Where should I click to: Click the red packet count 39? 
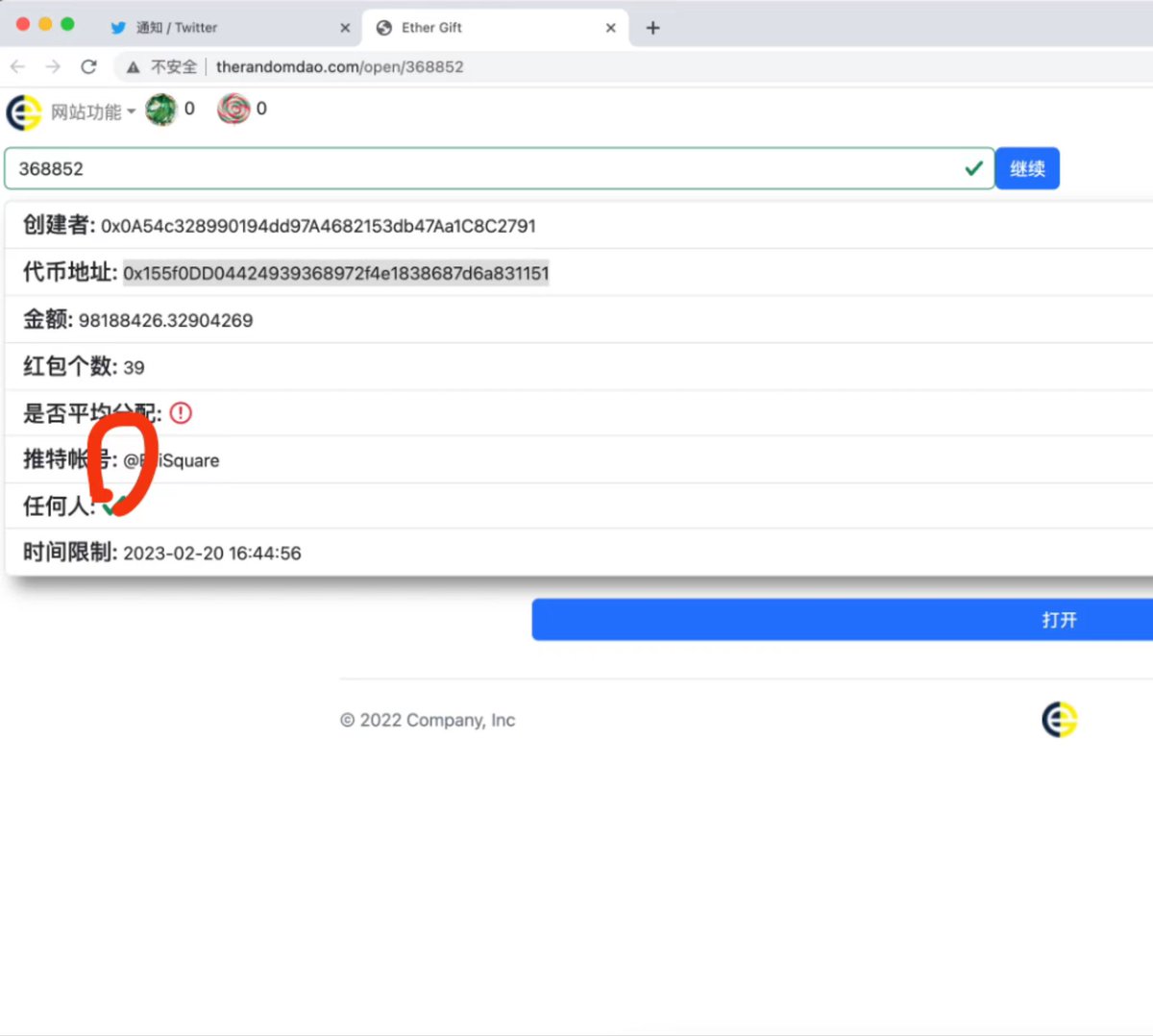click(134, 367)
